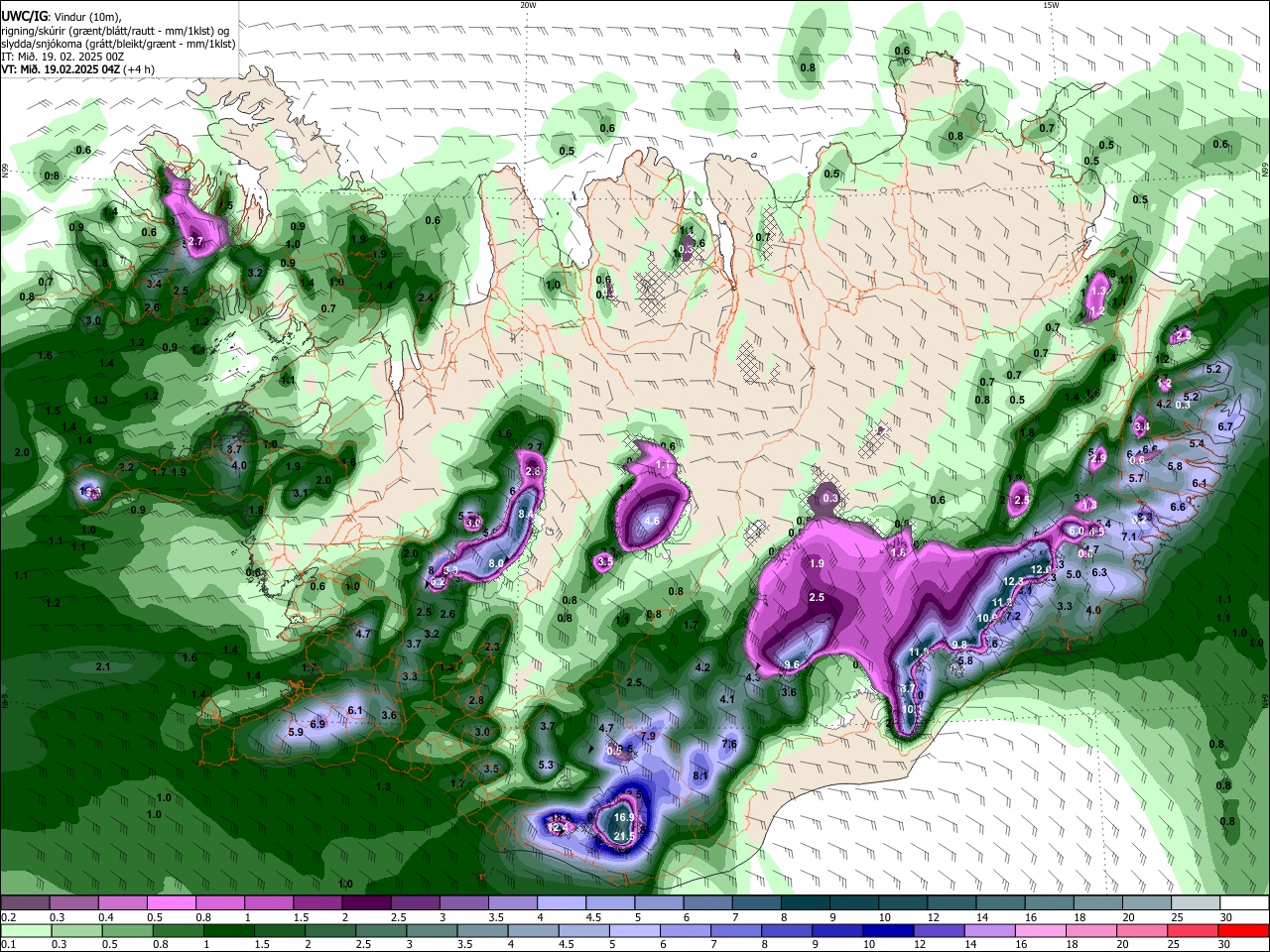Click the 'UWC/IG: Vindur (10m)' title text
Viewport: 1270px width, 952px height.
[x=61, y=16]
